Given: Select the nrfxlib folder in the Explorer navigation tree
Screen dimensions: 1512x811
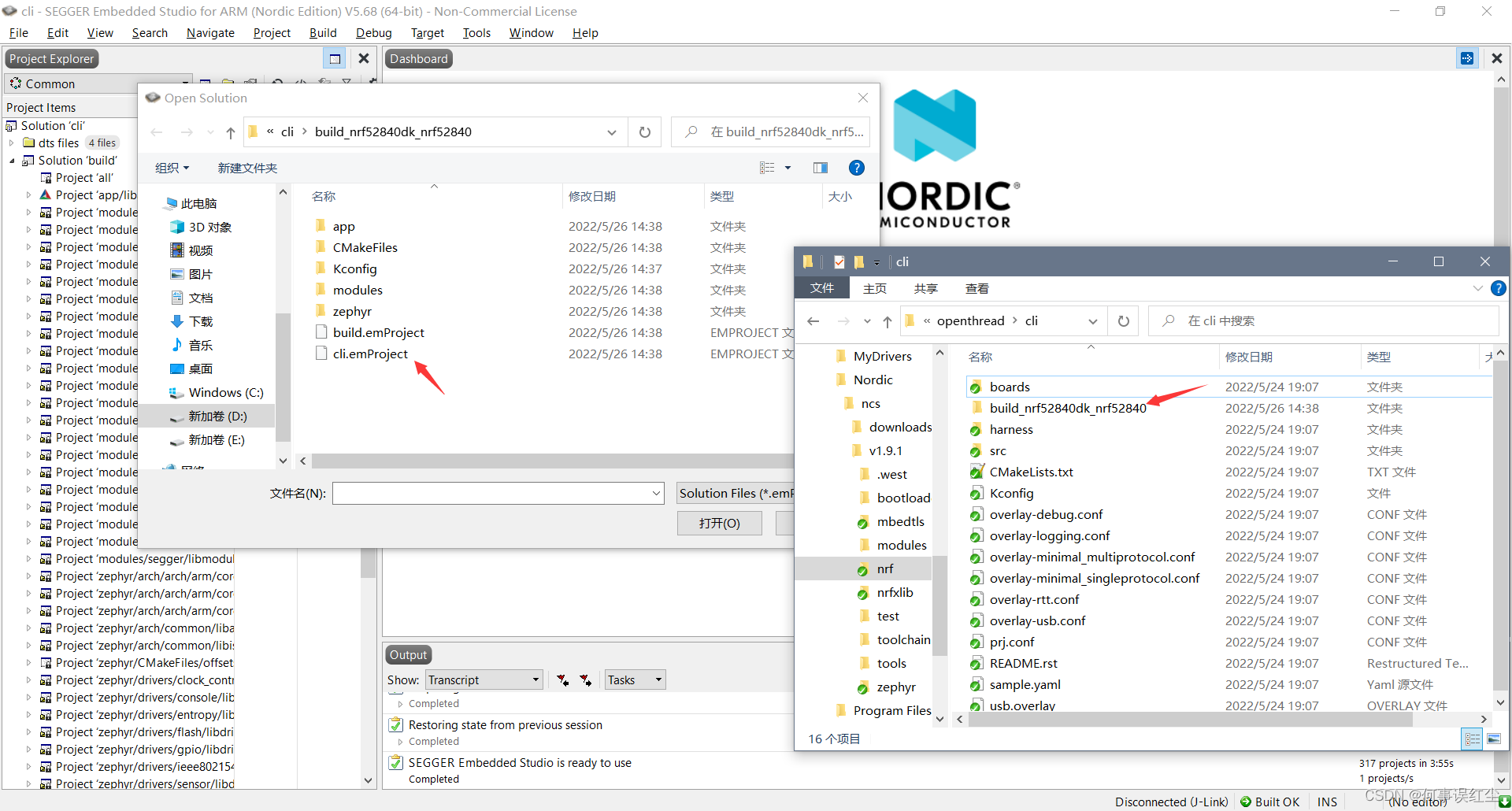Looking at the screenshot, I should pyautogui.click(x=895, y=592).
